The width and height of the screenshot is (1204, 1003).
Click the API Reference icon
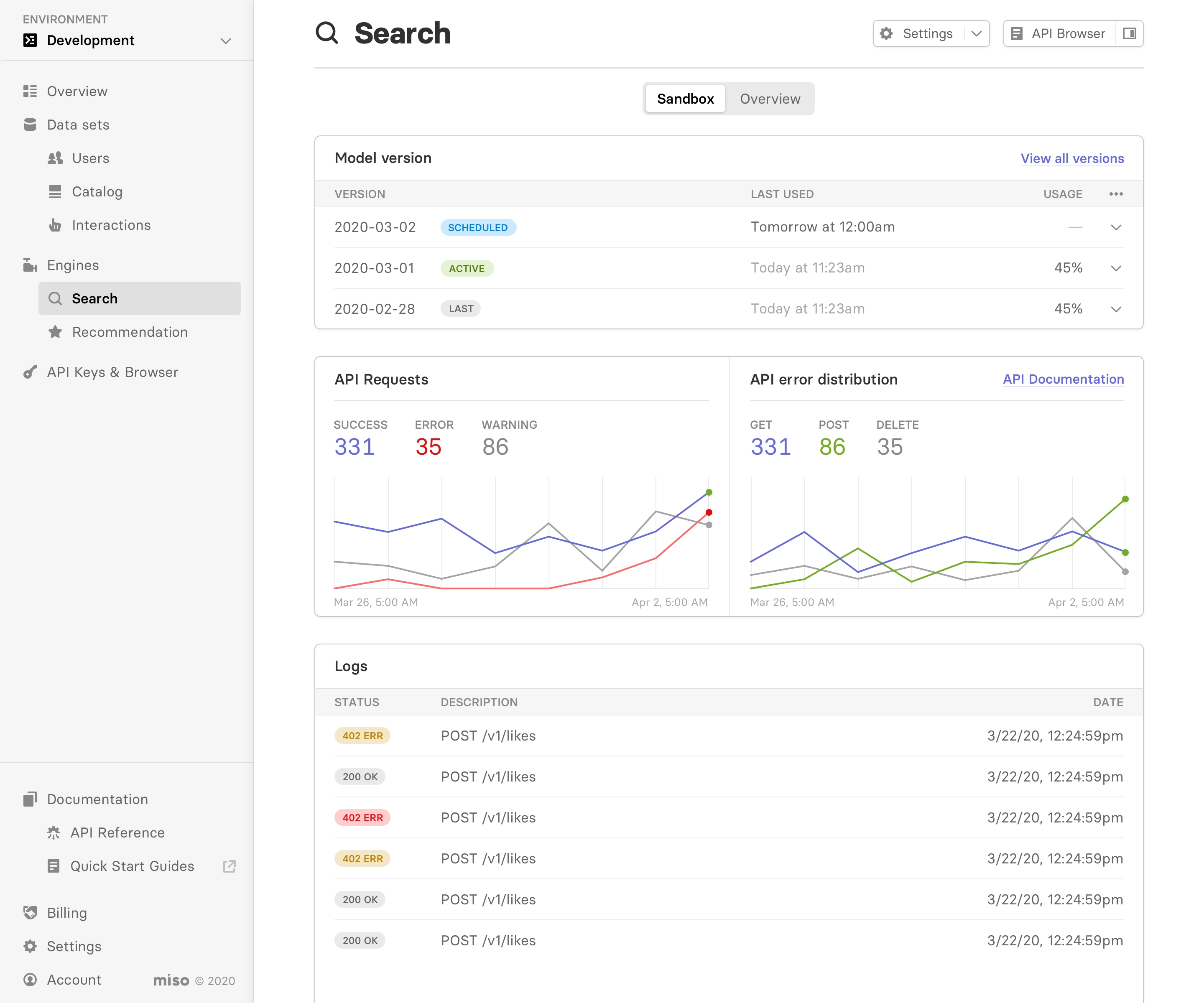(x=54, y=833)
